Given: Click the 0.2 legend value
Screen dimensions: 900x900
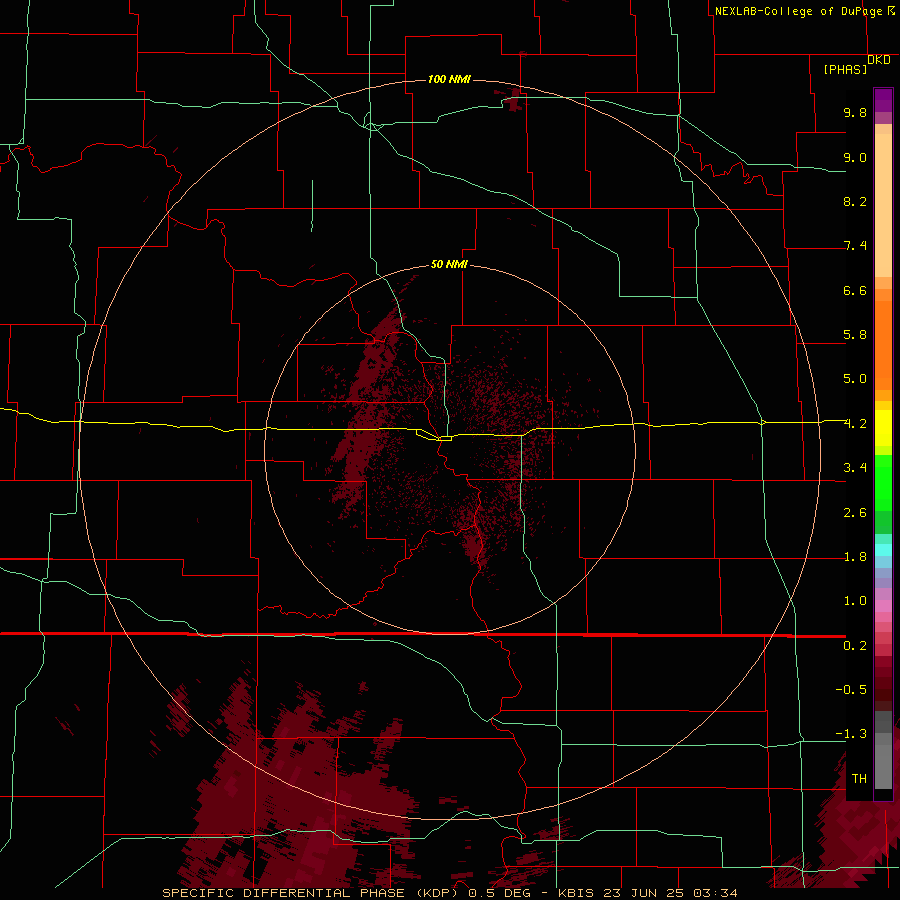Looking at the screenshot, I should (855, 646).
